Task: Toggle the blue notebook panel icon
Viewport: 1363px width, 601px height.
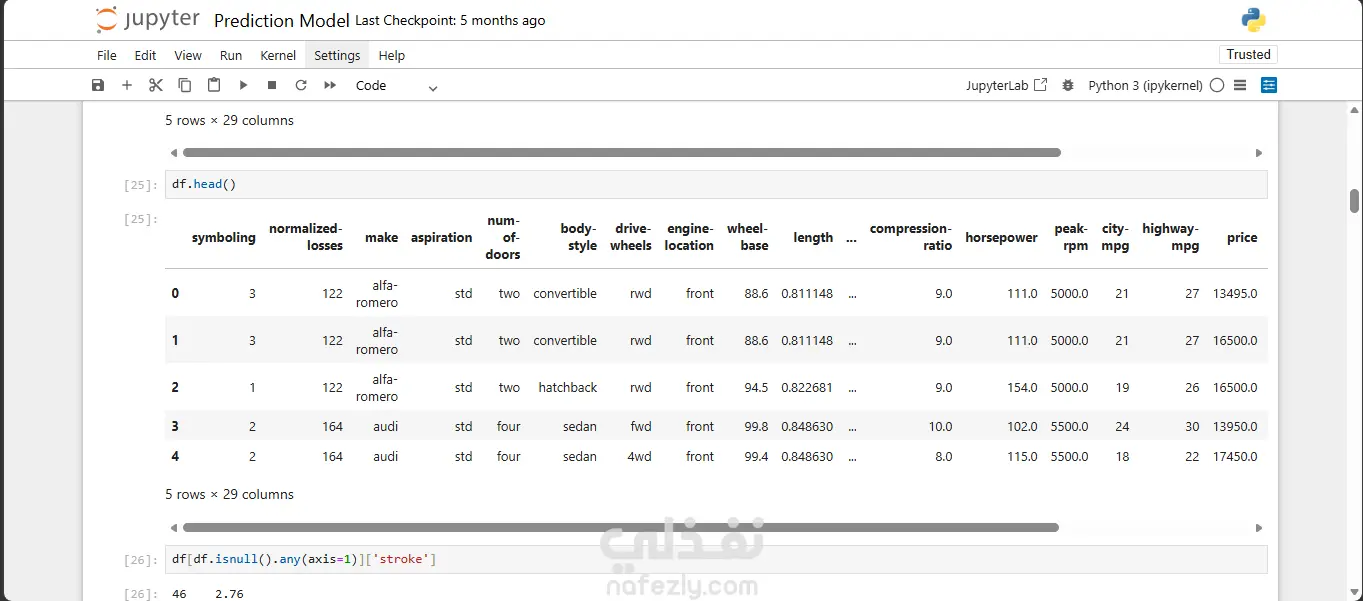Action: [1269, 86]
